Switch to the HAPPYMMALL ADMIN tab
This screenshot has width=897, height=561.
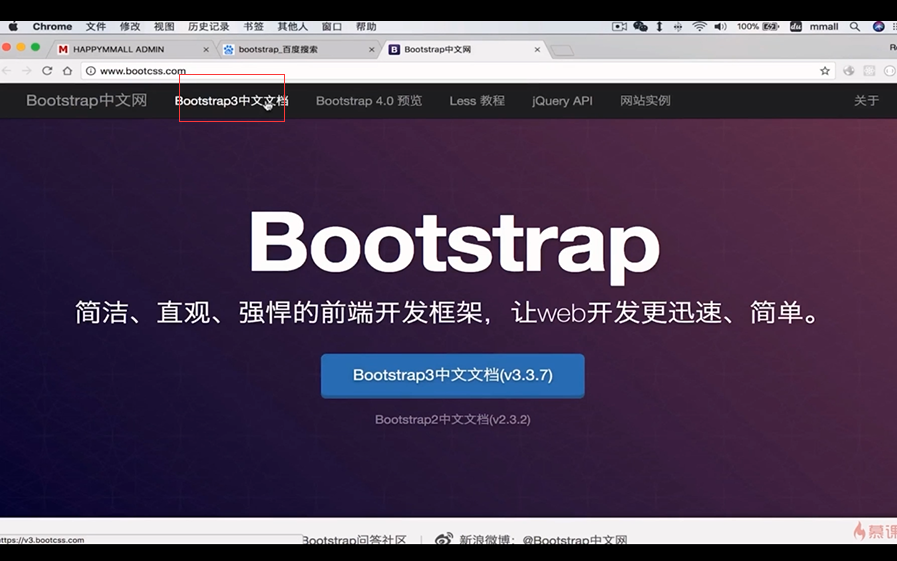pyautogui.click(x=134, y=49)
